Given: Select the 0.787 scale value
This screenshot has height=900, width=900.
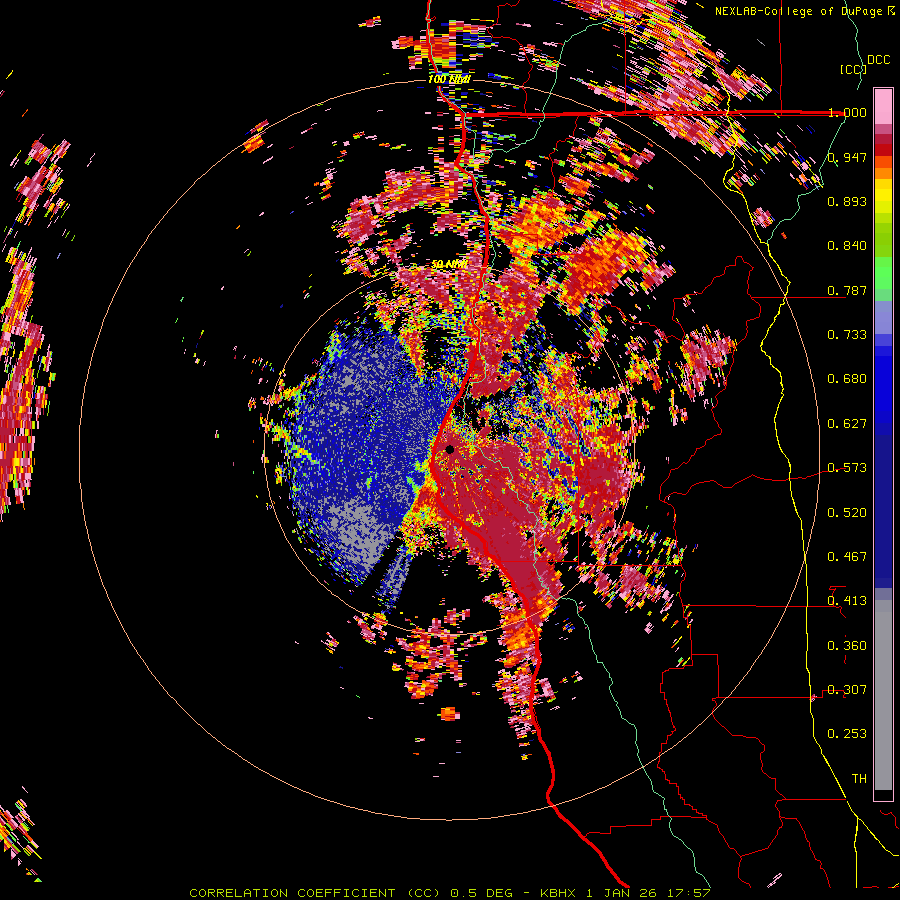Looking at the screenshot, I should (847, 290).
